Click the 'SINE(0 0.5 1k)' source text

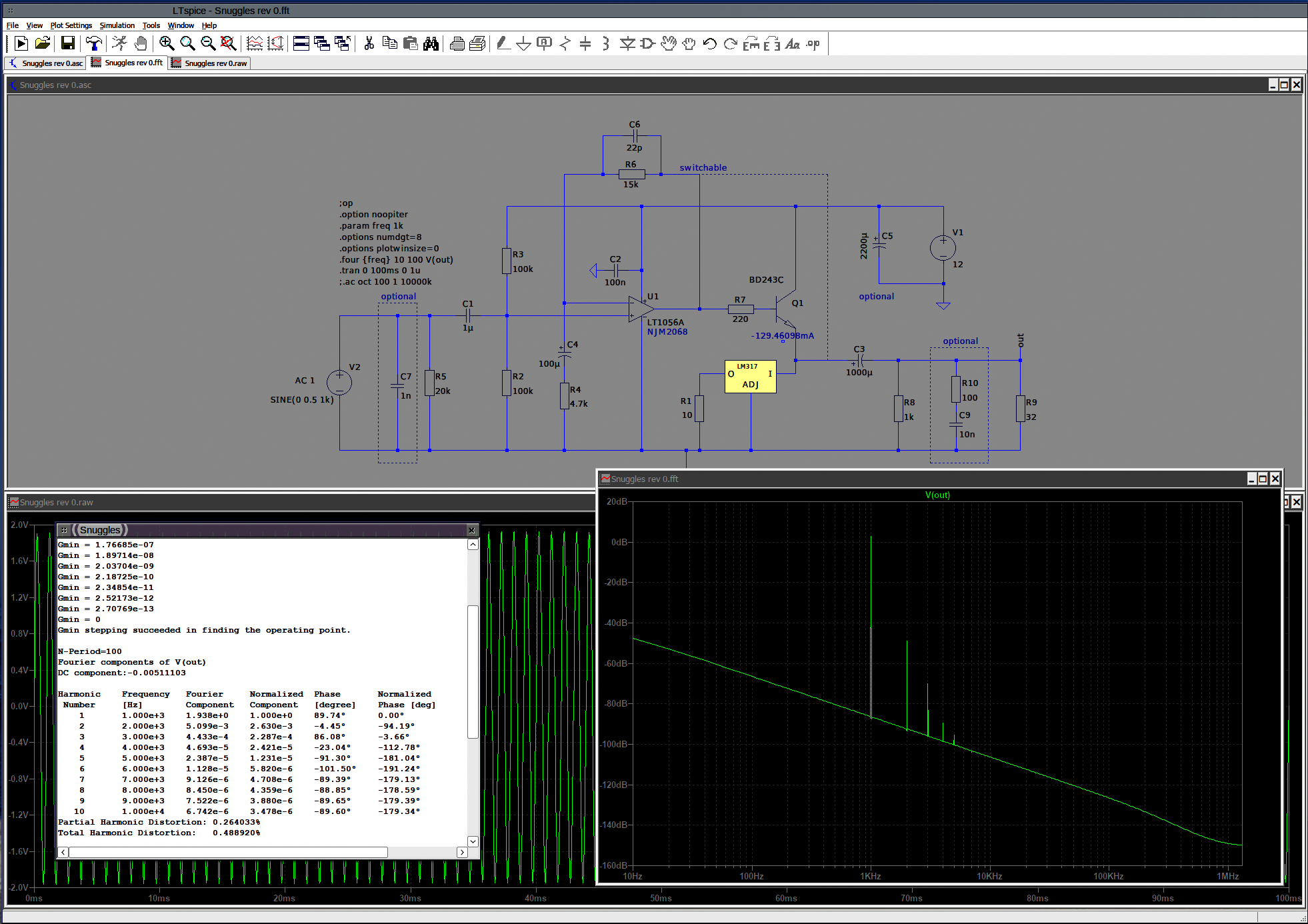(x=302, y=399)
